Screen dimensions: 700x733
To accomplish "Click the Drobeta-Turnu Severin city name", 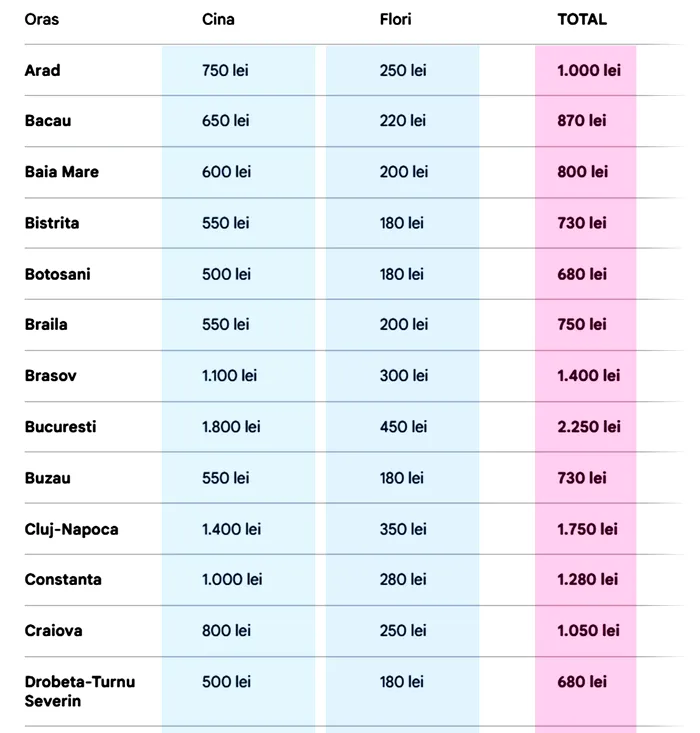I will pyautogui.click(x=80, y=691).
